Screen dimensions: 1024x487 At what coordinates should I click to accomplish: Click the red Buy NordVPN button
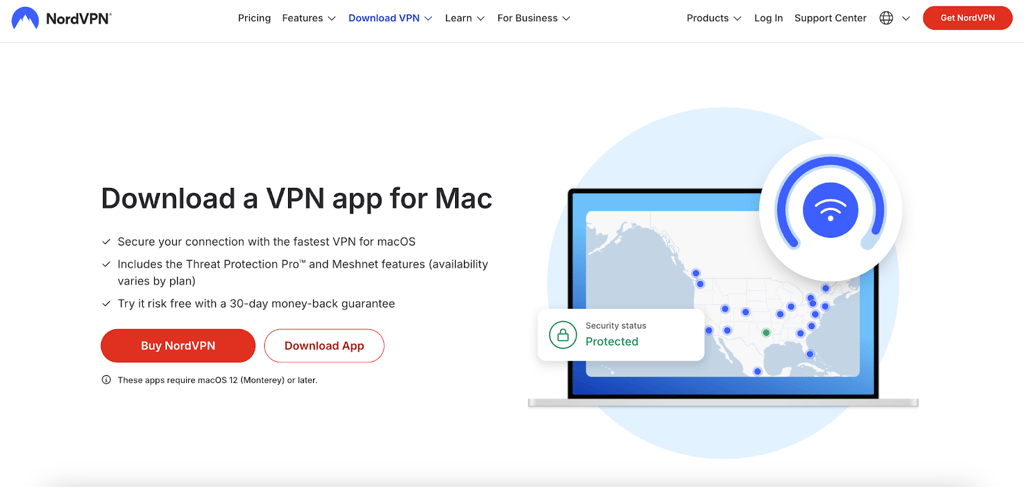pyautogui.click(x=178, y=345)
